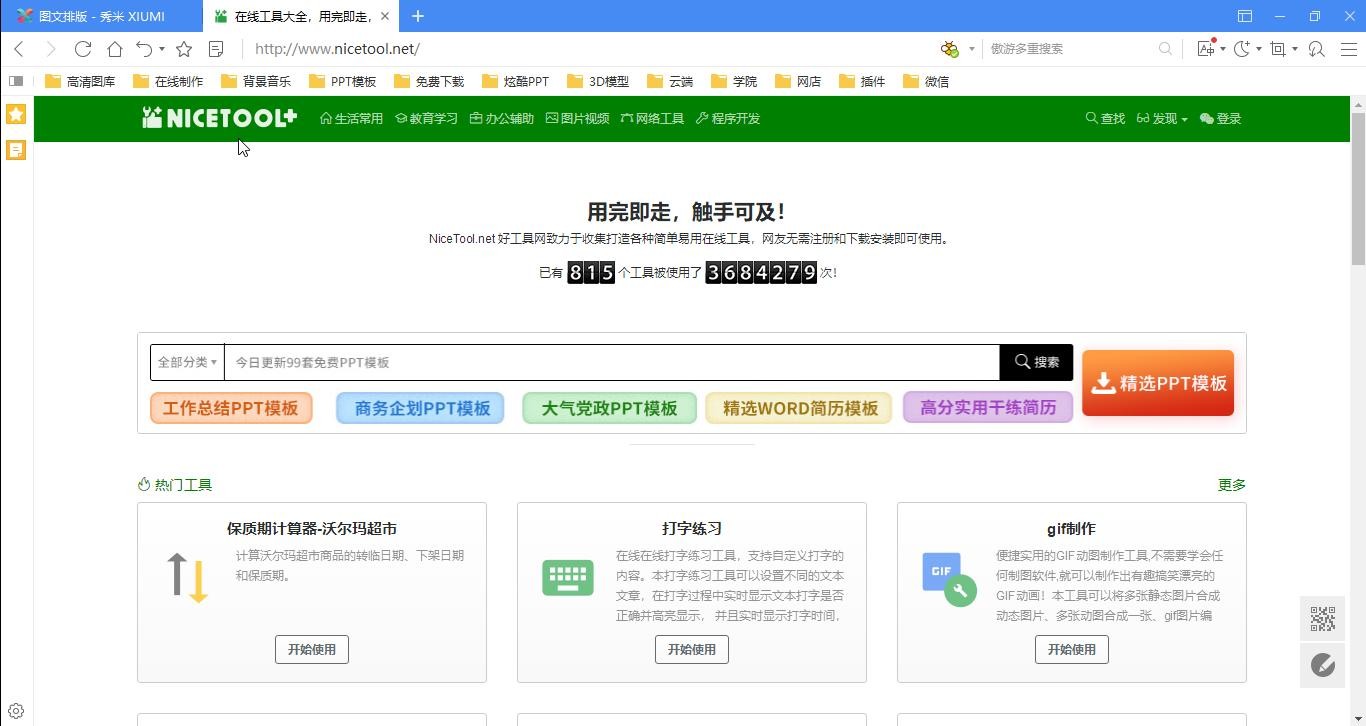The width and height of the screenshot is (1366, 726).
Task: Open the 图片视频 menu in site navigation
Action: pos(577,119)
